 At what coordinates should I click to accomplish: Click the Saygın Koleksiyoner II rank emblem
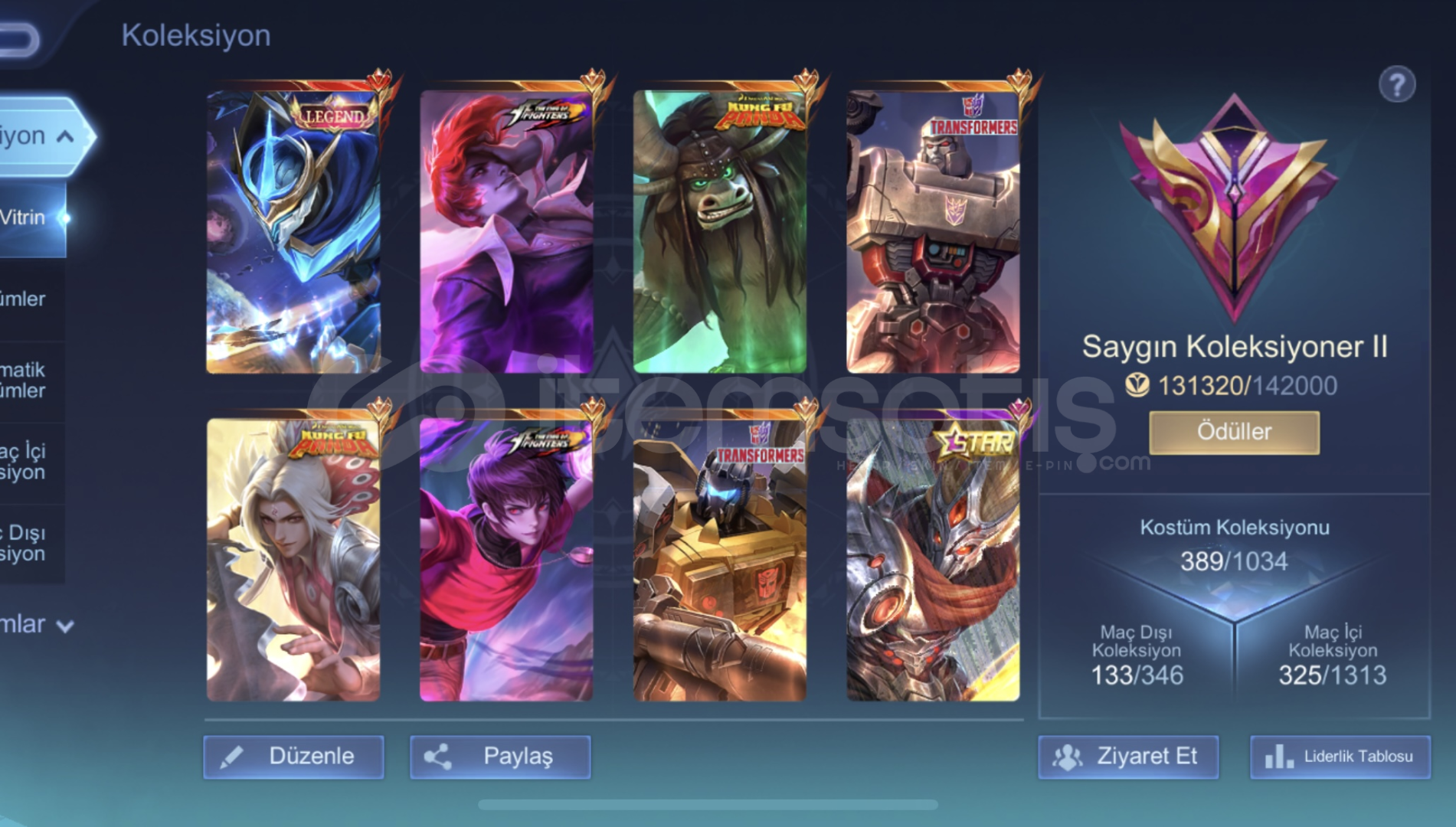(x=1233, y=207)
